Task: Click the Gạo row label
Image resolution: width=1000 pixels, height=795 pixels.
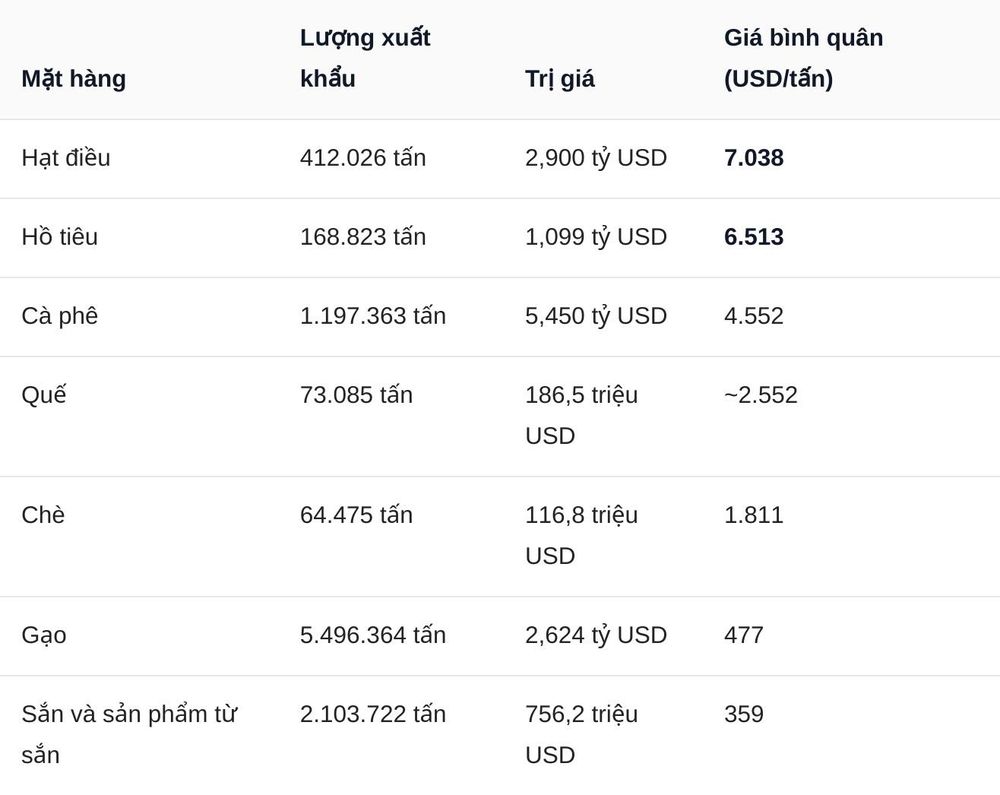Action: click(x=43, y=636)
